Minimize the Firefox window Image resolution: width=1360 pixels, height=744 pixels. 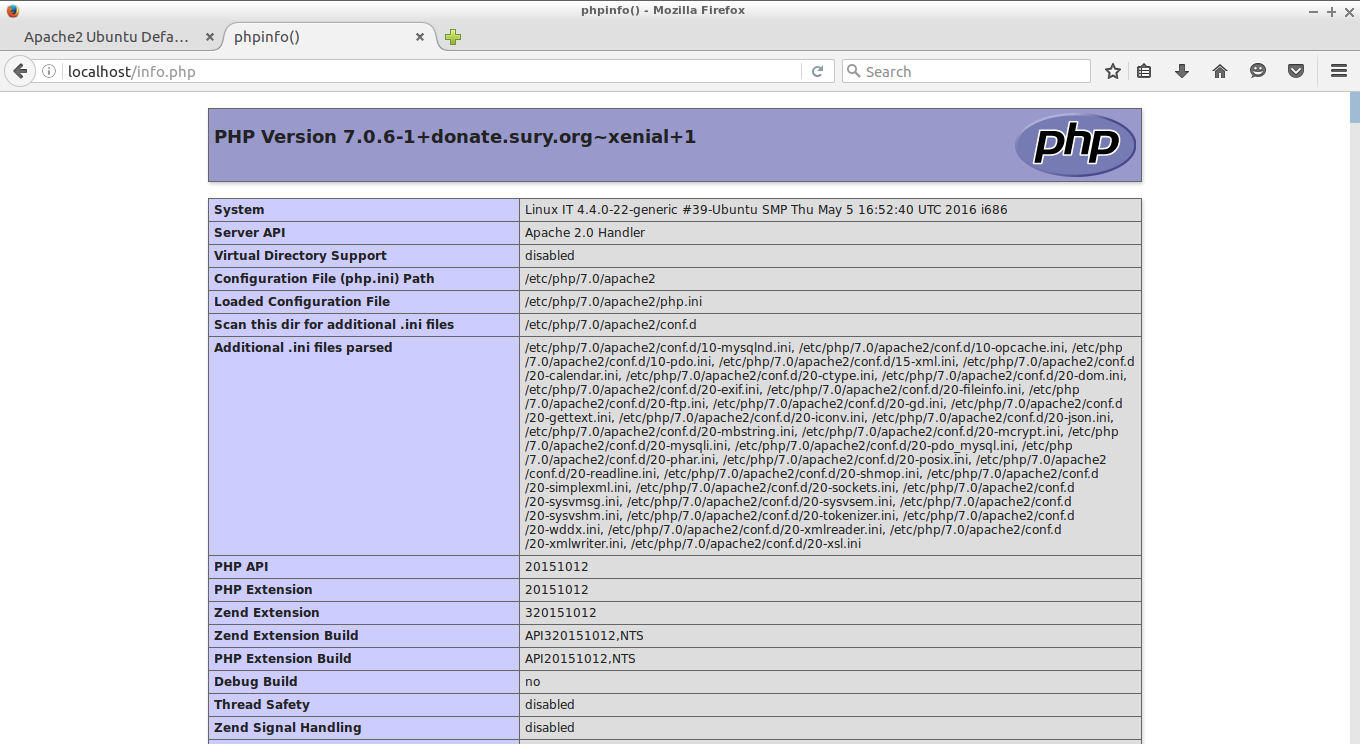tap(1314, 11)
